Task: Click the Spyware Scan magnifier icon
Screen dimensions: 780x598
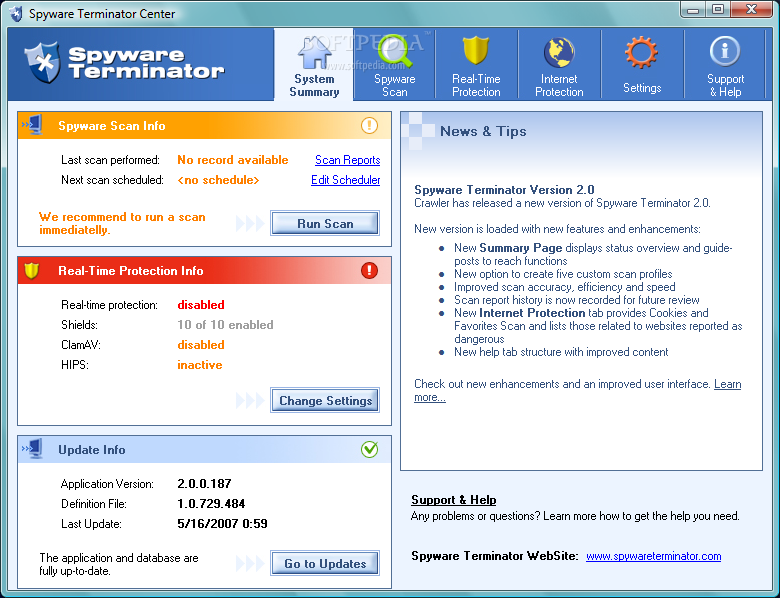Action: 395,51
